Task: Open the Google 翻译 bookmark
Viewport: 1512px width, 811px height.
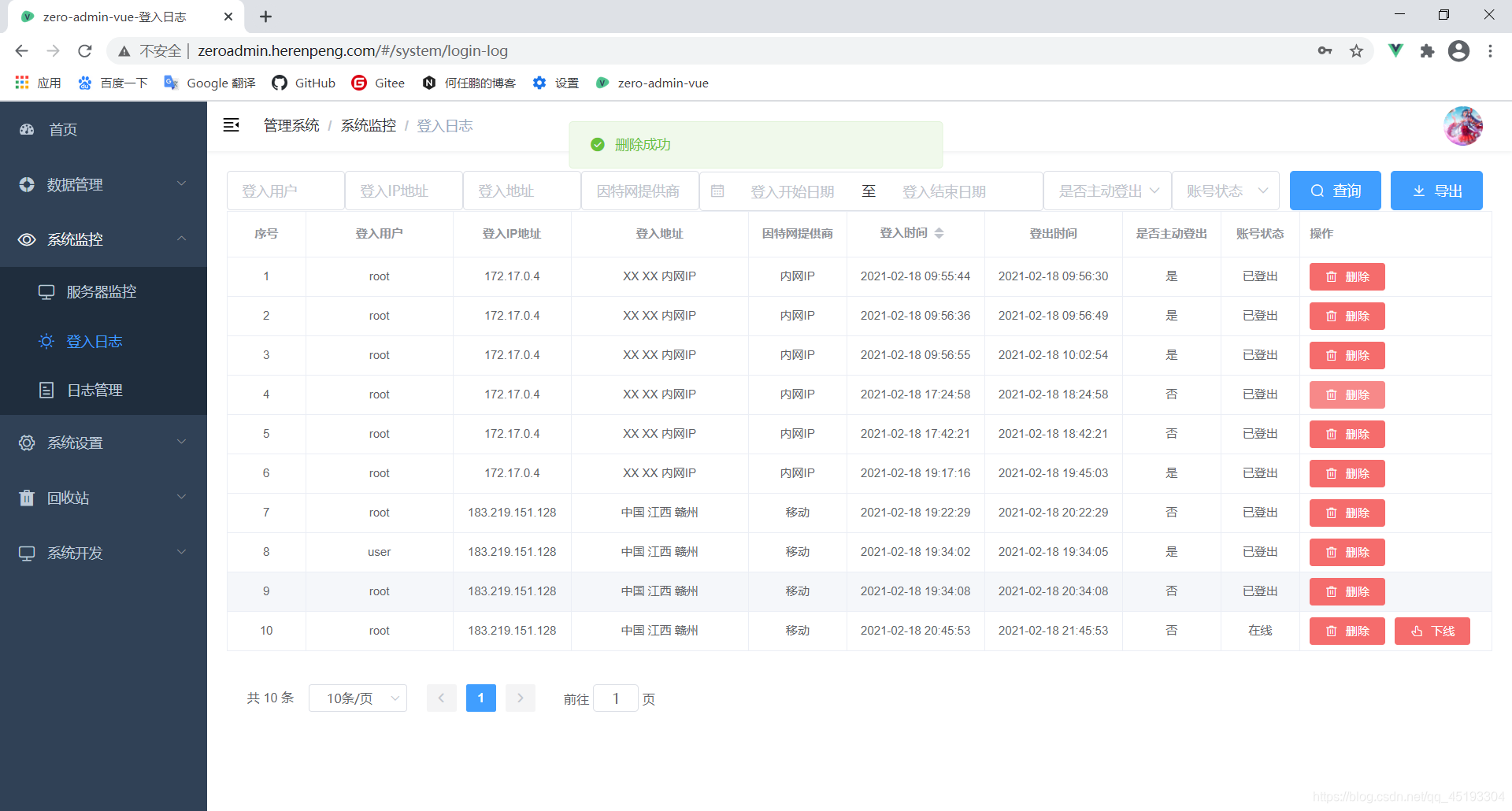Action: click(209, 83)
